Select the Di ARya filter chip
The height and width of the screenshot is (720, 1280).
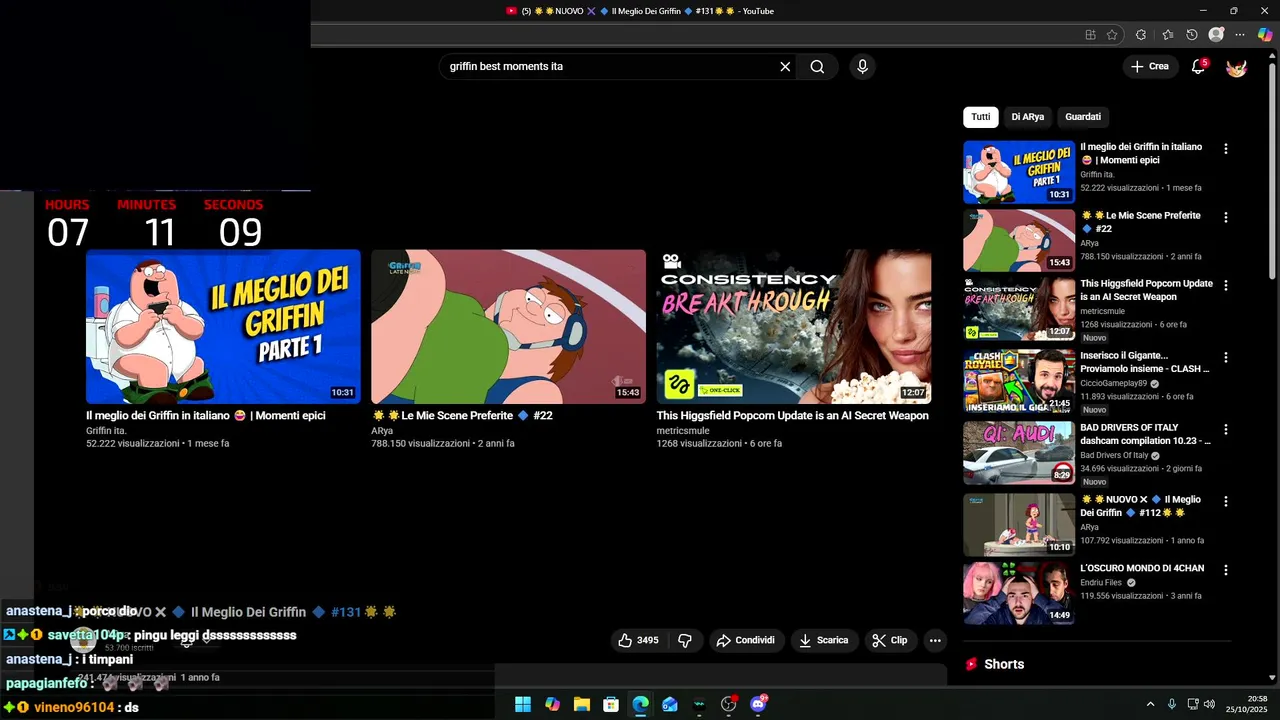click(1027, 117)
